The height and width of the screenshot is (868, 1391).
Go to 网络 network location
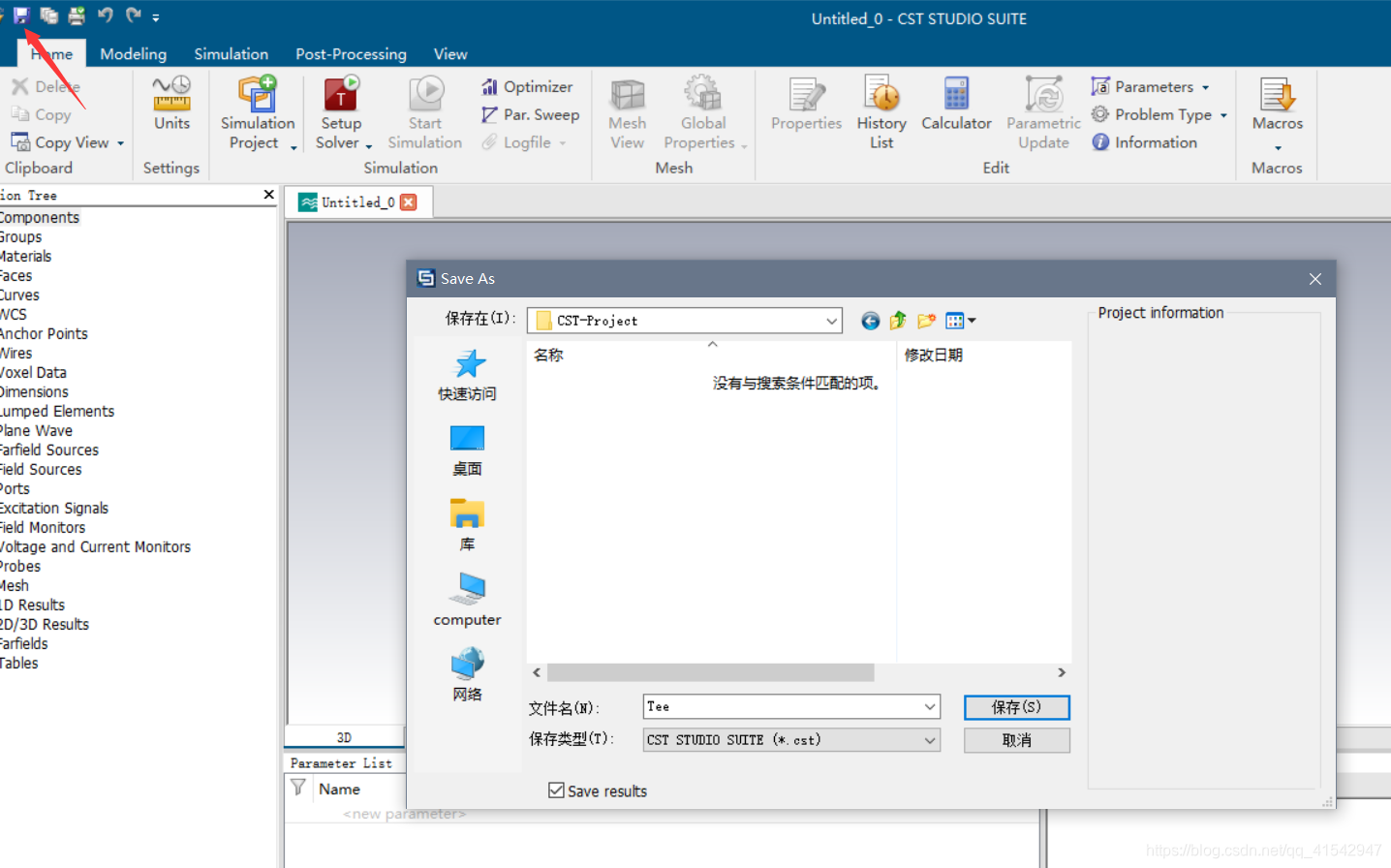467,674
